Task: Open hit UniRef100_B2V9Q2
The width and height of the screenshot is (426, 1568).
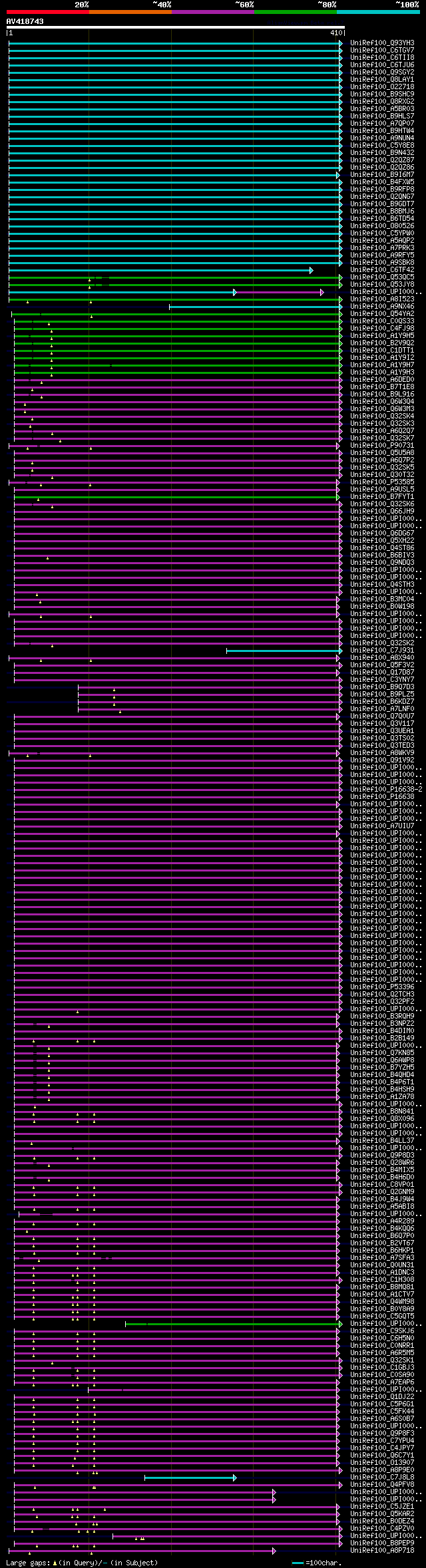Action: click(382, 343)
